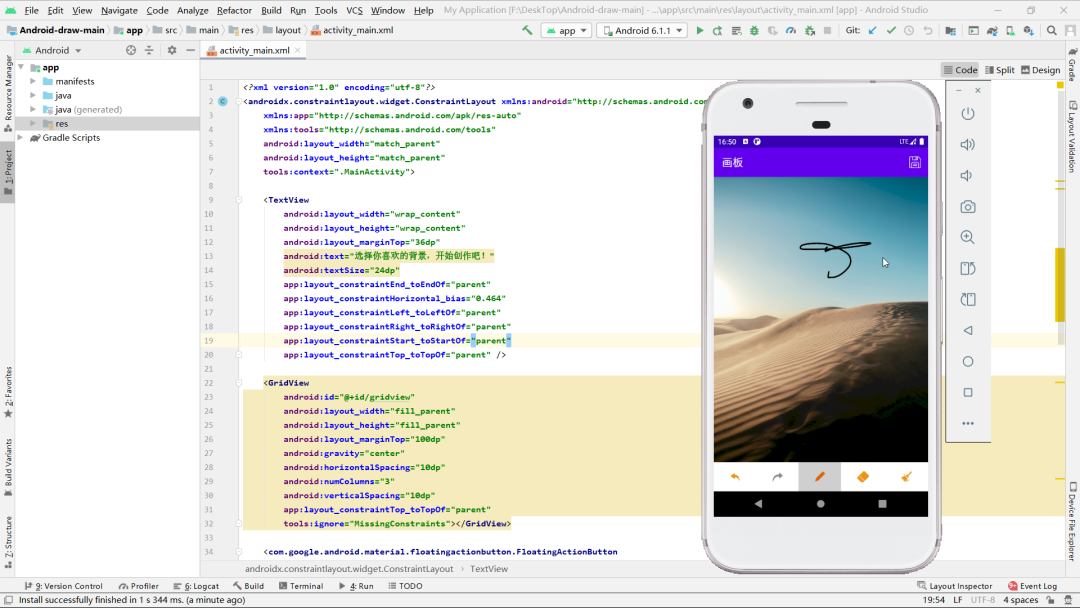Click Git Rollback undo arrow
This screenshot has width=1080, height=608.
928,30
